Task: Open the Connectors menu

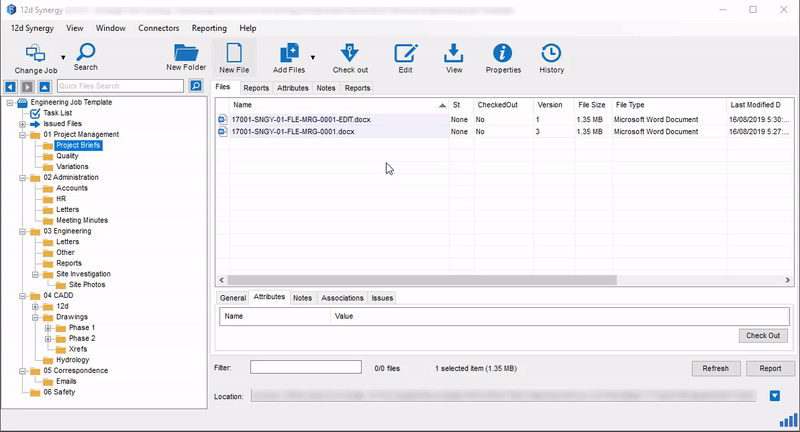Action: [x=159, y=28]
